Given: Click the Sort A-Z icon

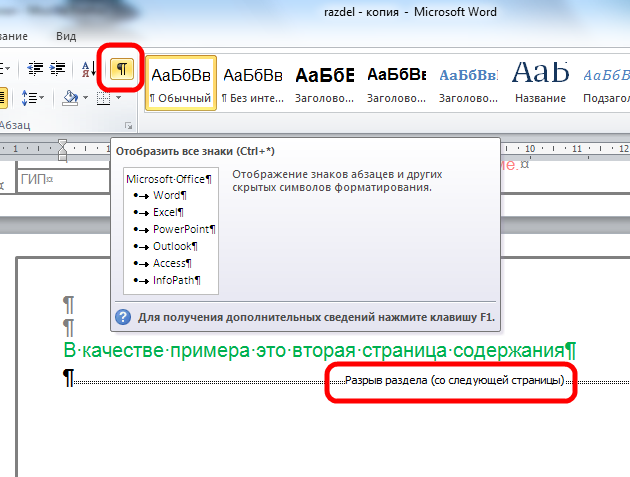Looking at the screenshot, I should [87, 68].
